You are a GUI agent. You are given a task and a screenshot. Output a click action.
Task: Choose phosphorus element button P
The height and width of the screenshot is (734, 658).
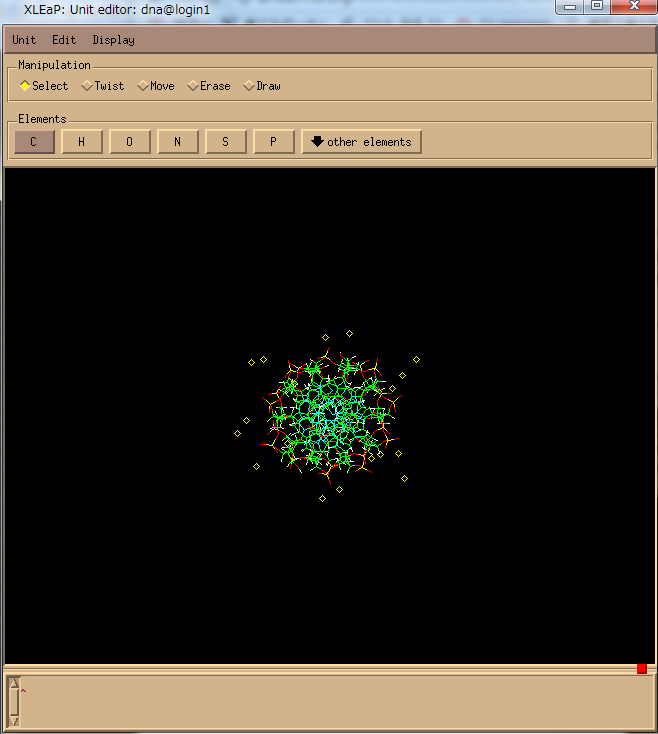274,142
